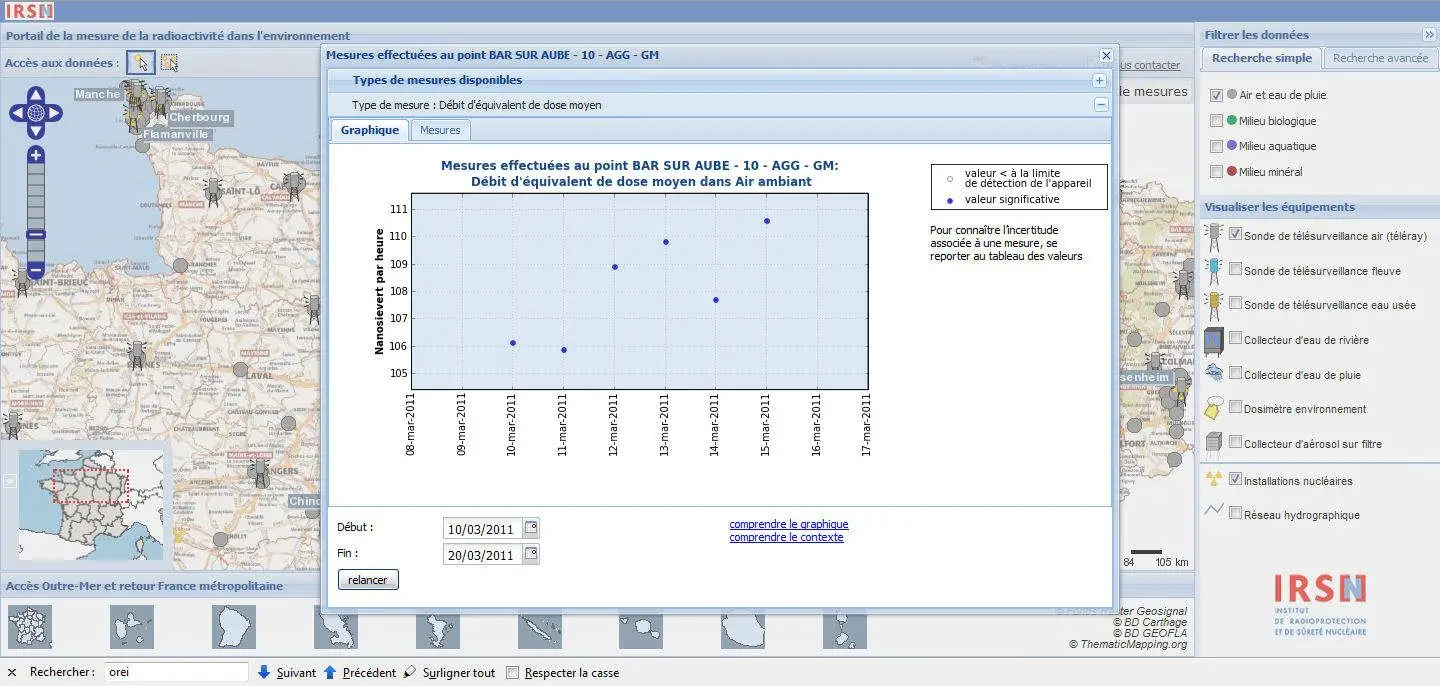Zoom out with the bottom minus map button
This screenshot has height=686, width=1440.
point(36,270)
